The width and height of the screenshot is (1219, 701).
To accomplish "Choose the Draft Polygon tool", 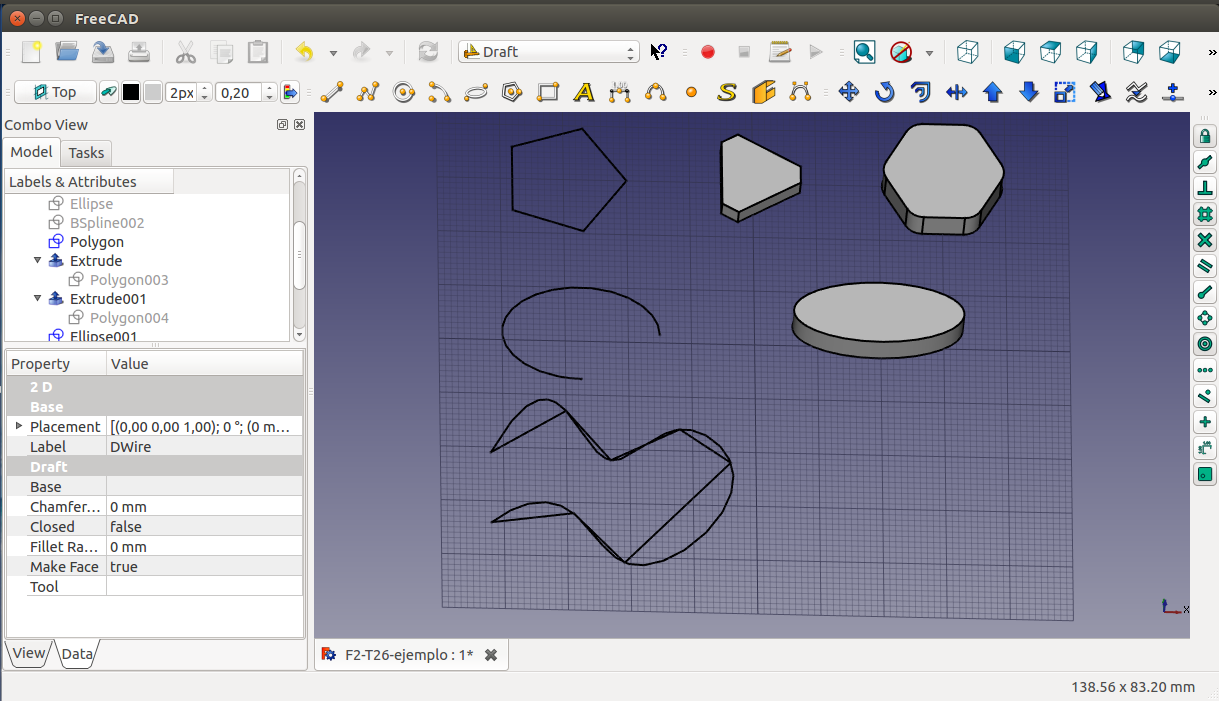I will click(512, 93).
